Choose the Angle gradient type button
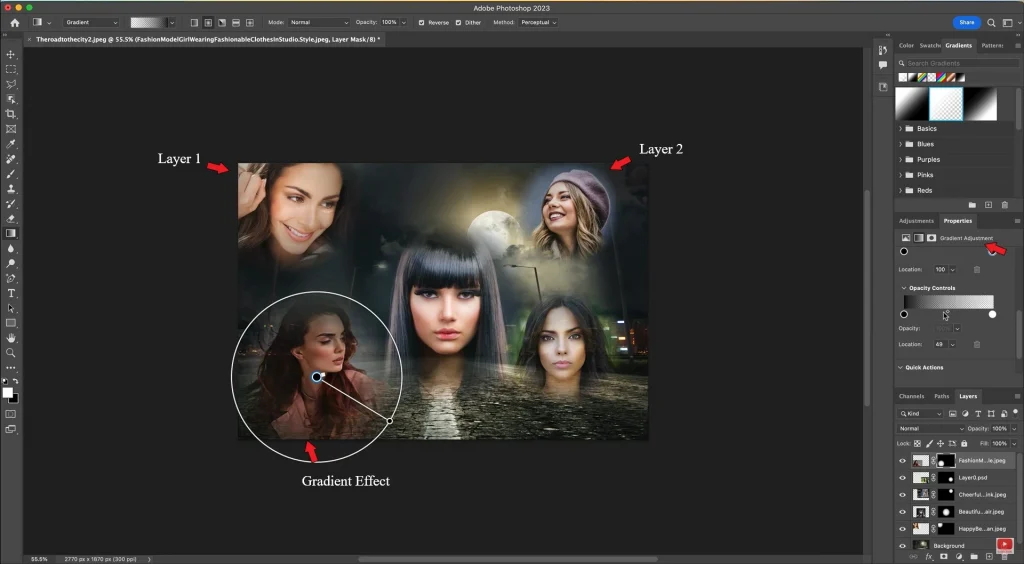Screen dimensions: 1024x564 click(222, 22)
